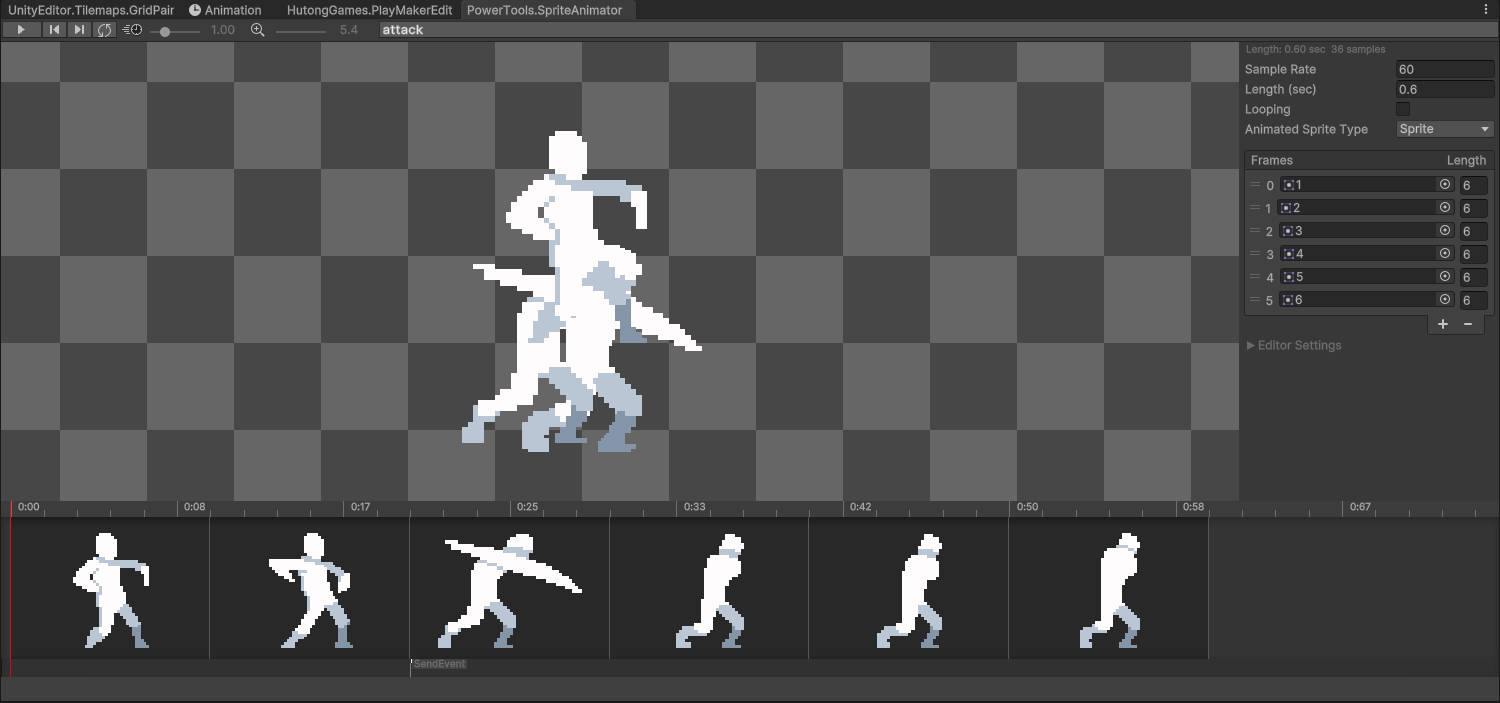Select the SendEvent marker on the timeline
This screenshot has width=1500, height=703.
click(x=440, y=664)
